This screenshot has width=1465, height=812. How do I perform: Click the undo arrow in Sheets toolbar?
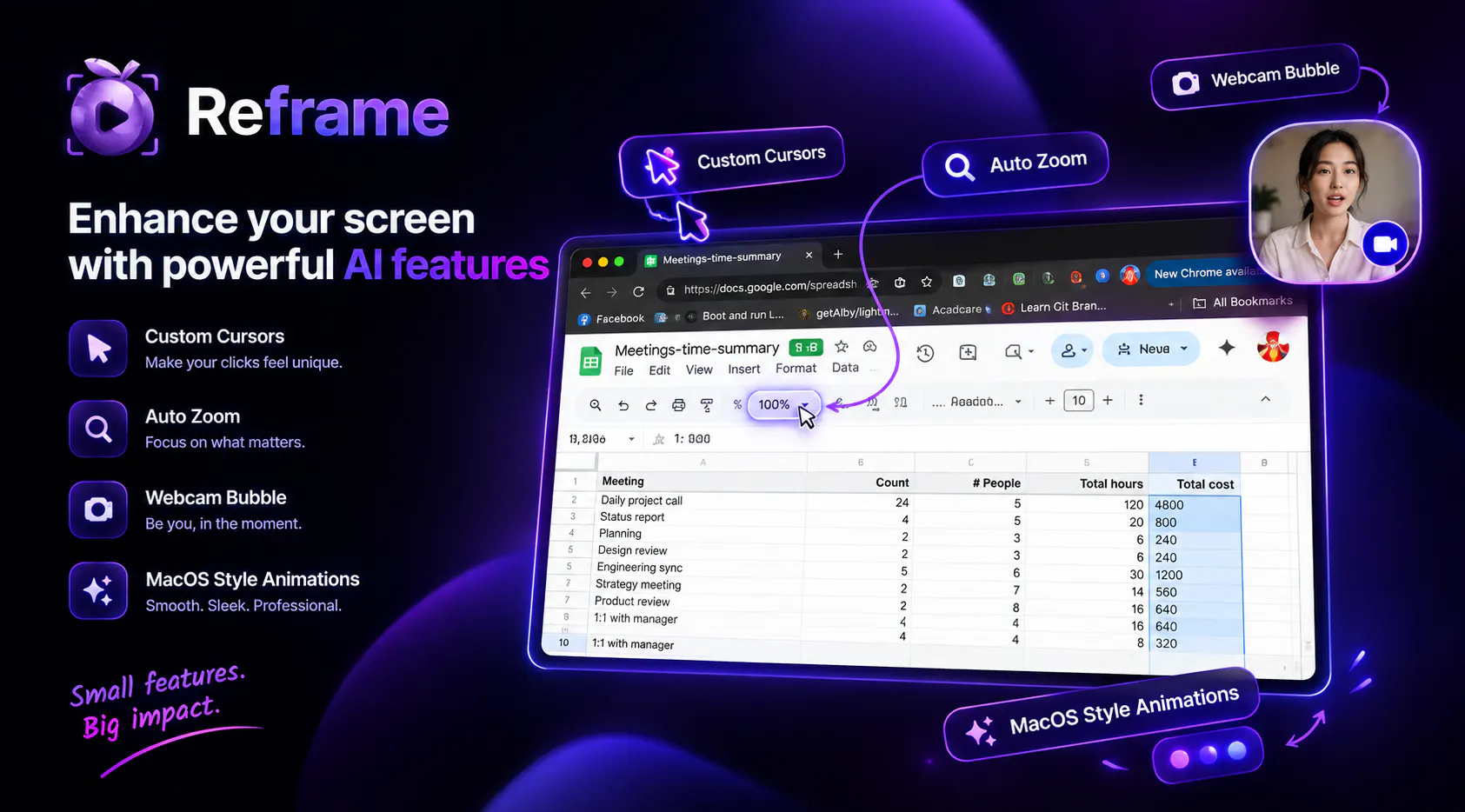click(623, 405)
